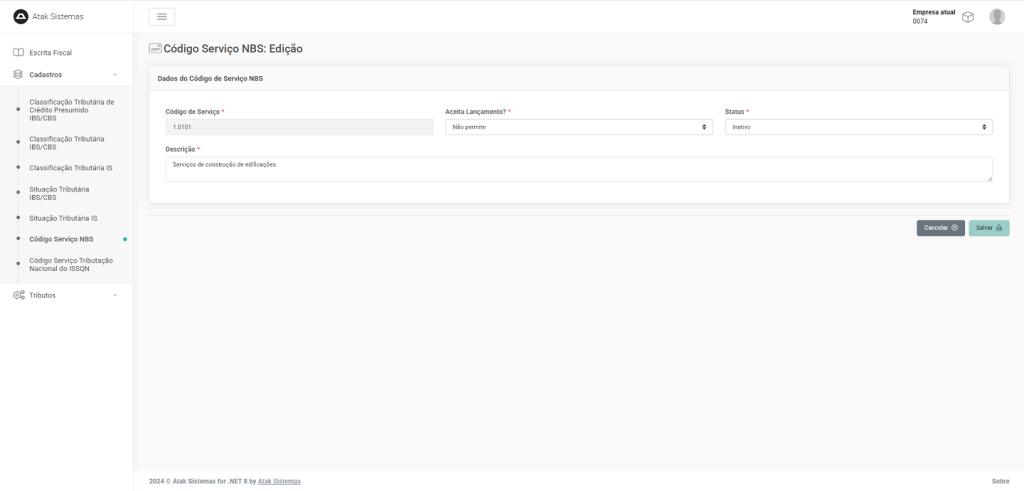Click into the Descrição text area
This screenshot has height=491, width=1024.
pos(578,169)
